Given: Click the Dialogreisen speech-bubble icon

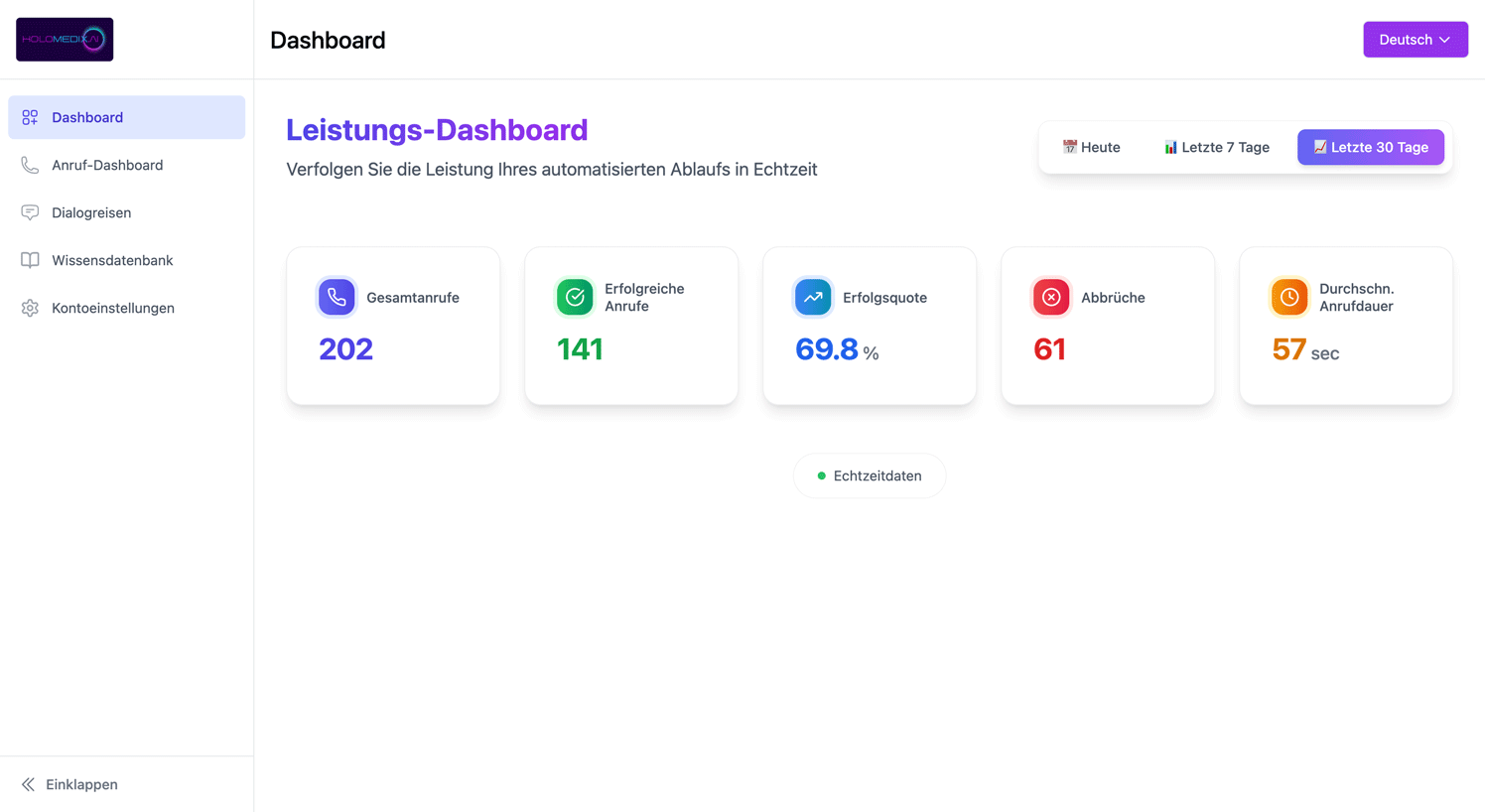Looking at the screenshot, I should [x=29, y=212].
